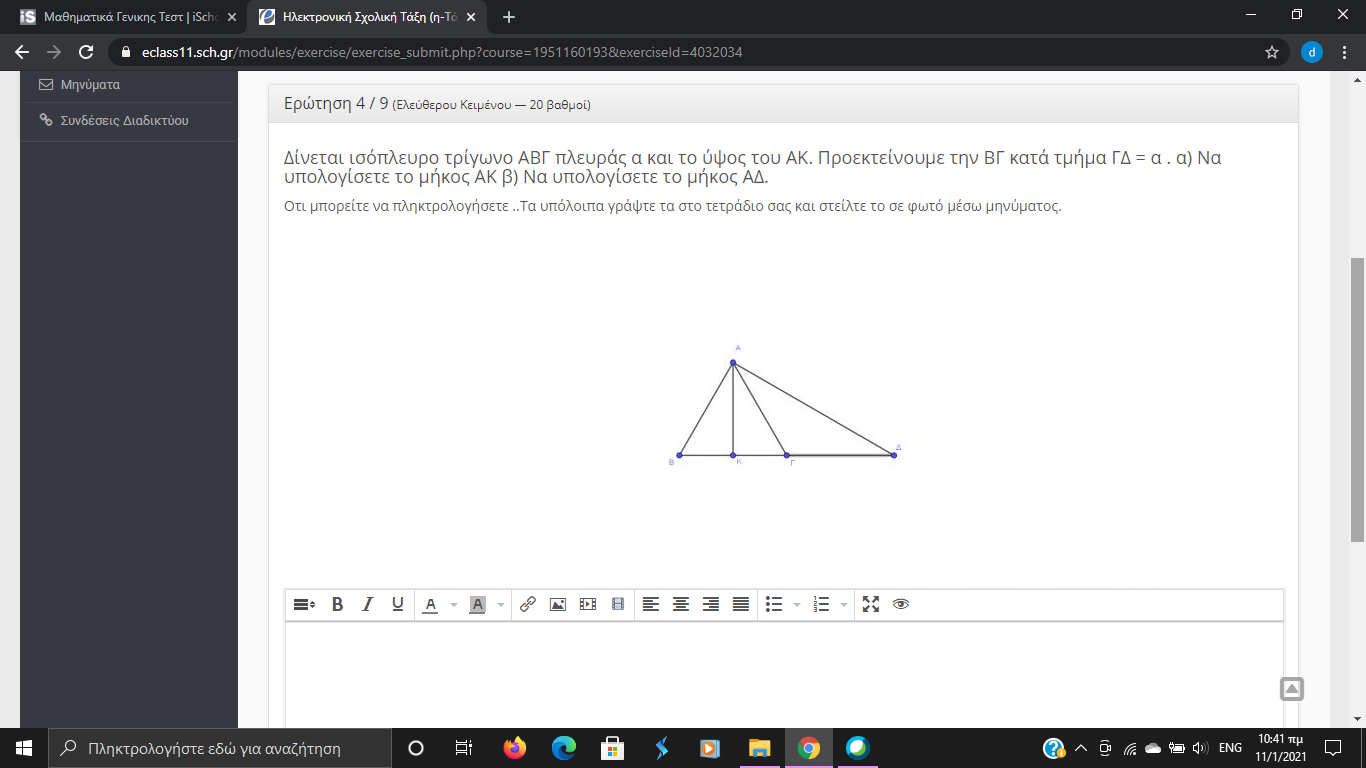Insert an image in the editor
This screenshot has height=768, width=1366.
(x=558, y=604)
